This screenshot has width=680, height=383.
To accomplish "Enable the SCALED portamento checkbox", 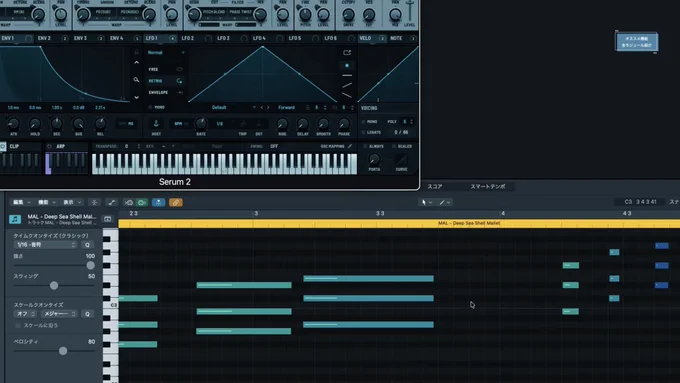I will pyautogui.click(x=394, y=146).
